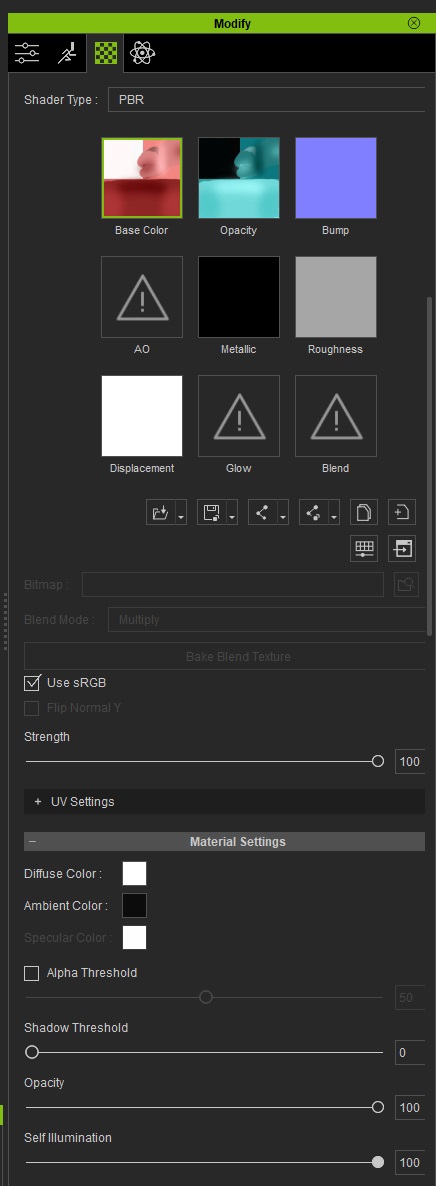
Task: Expand the UV Settings section
Action: click(224, 802)
